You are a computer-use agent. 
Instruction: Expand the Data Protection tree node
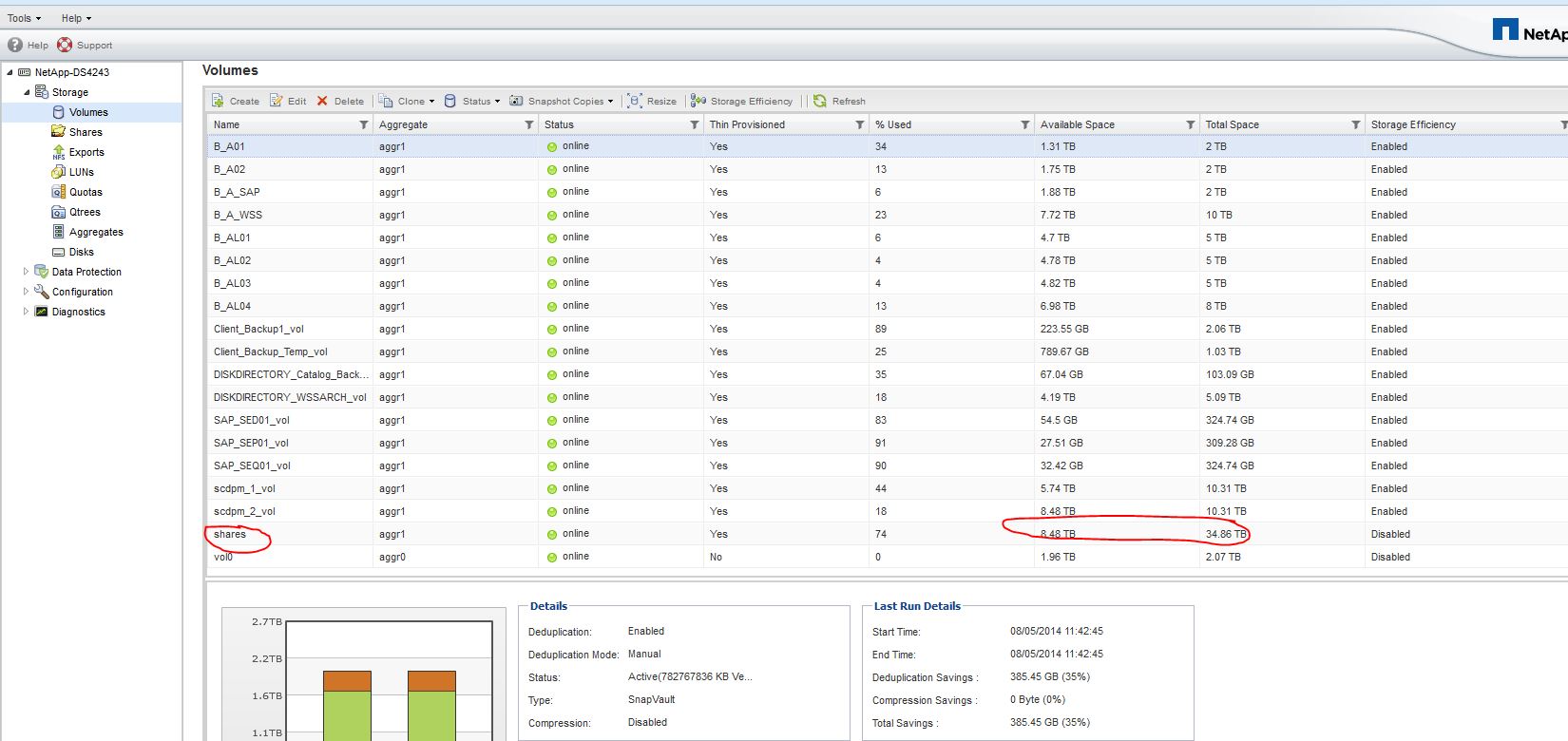coord(26,272)
